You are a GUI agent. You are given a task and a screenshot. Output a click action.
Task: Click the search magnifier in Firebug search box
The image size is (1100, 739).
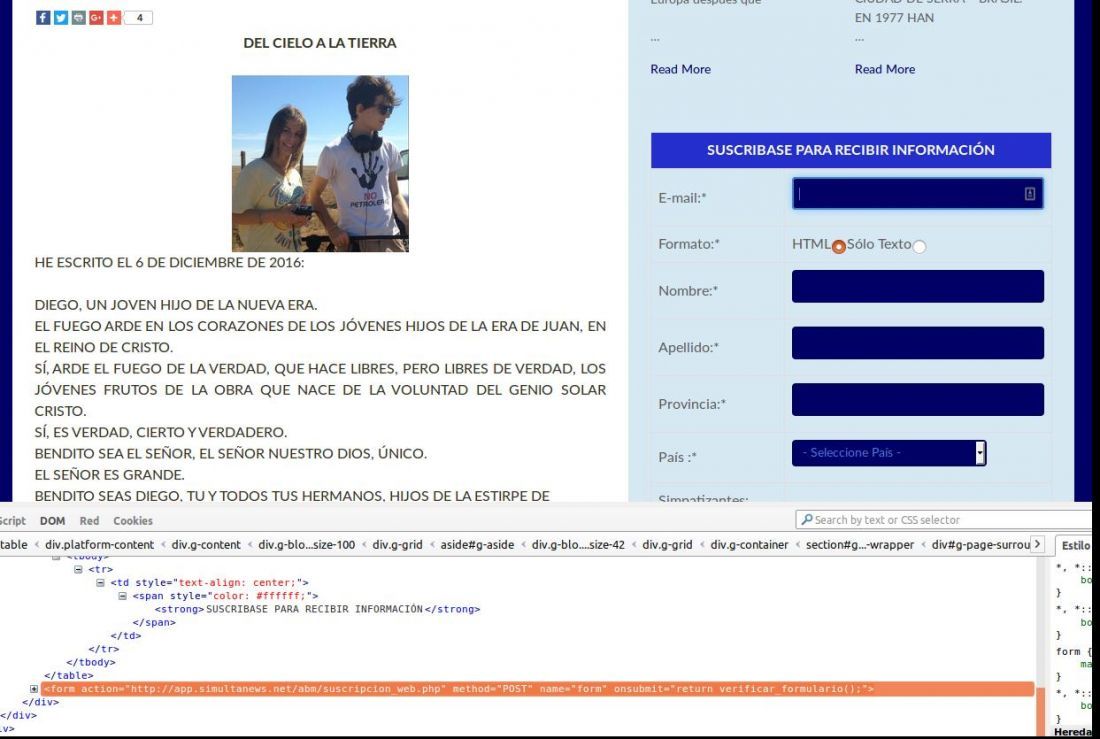pos(807,519)
